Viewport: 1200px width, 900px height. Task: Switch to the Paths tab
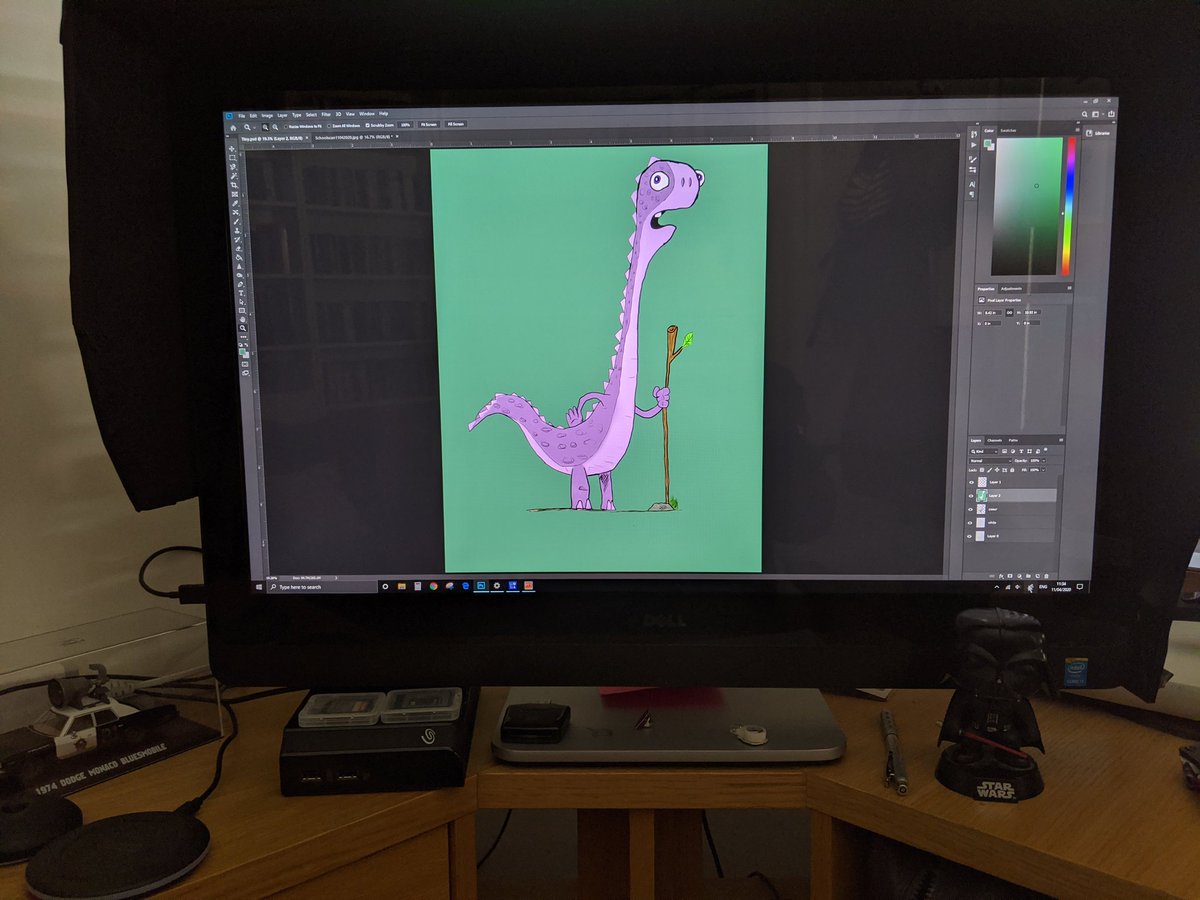tap(1013, 441)
